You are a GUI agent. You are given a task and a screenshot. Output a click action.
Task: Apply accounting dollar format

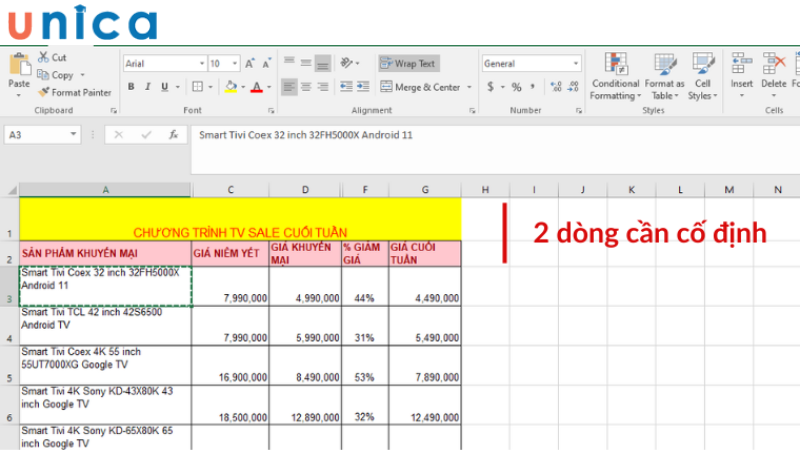pos(490,87)
